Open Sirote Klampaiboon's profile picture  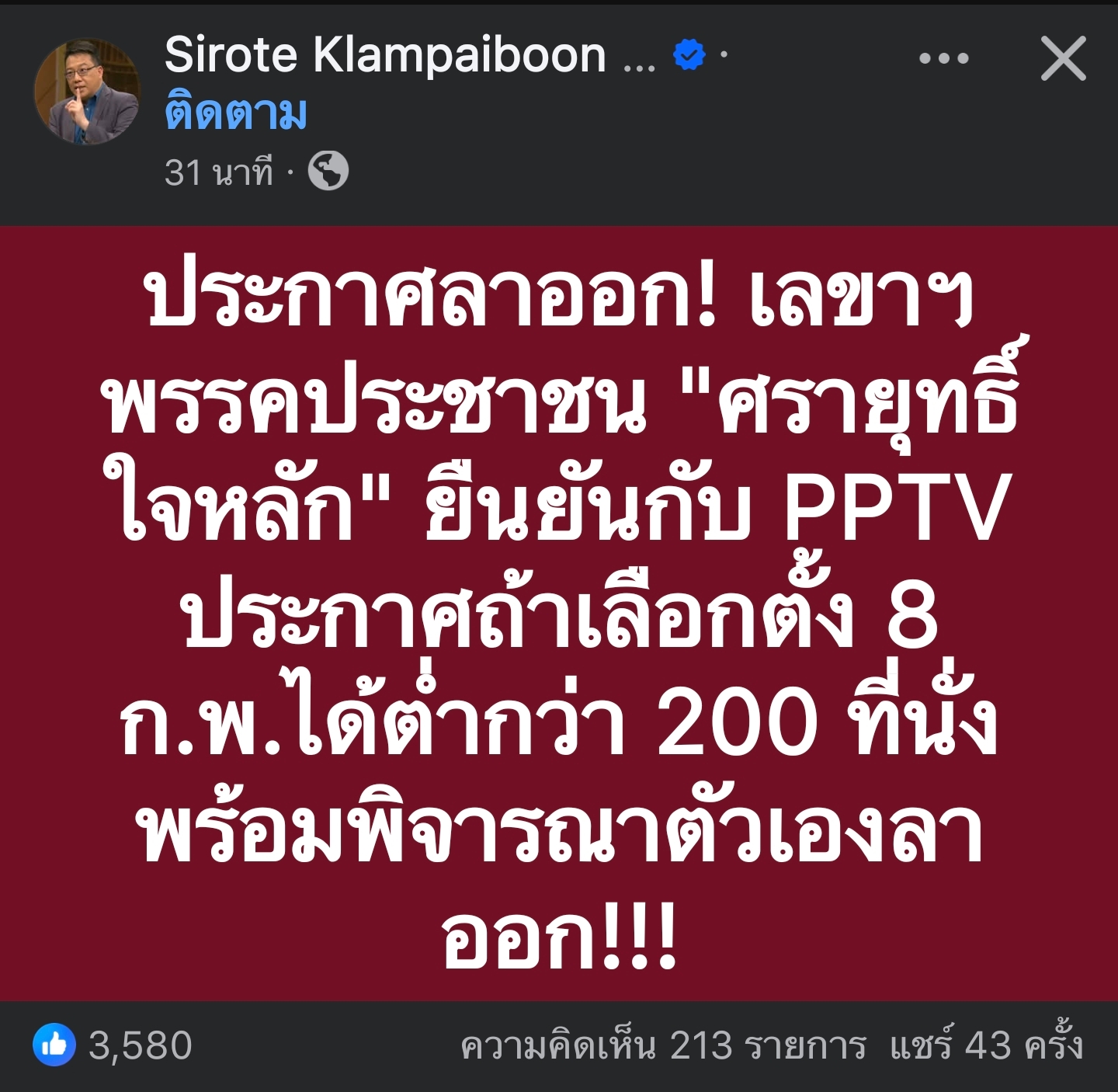tap(88, 92)
